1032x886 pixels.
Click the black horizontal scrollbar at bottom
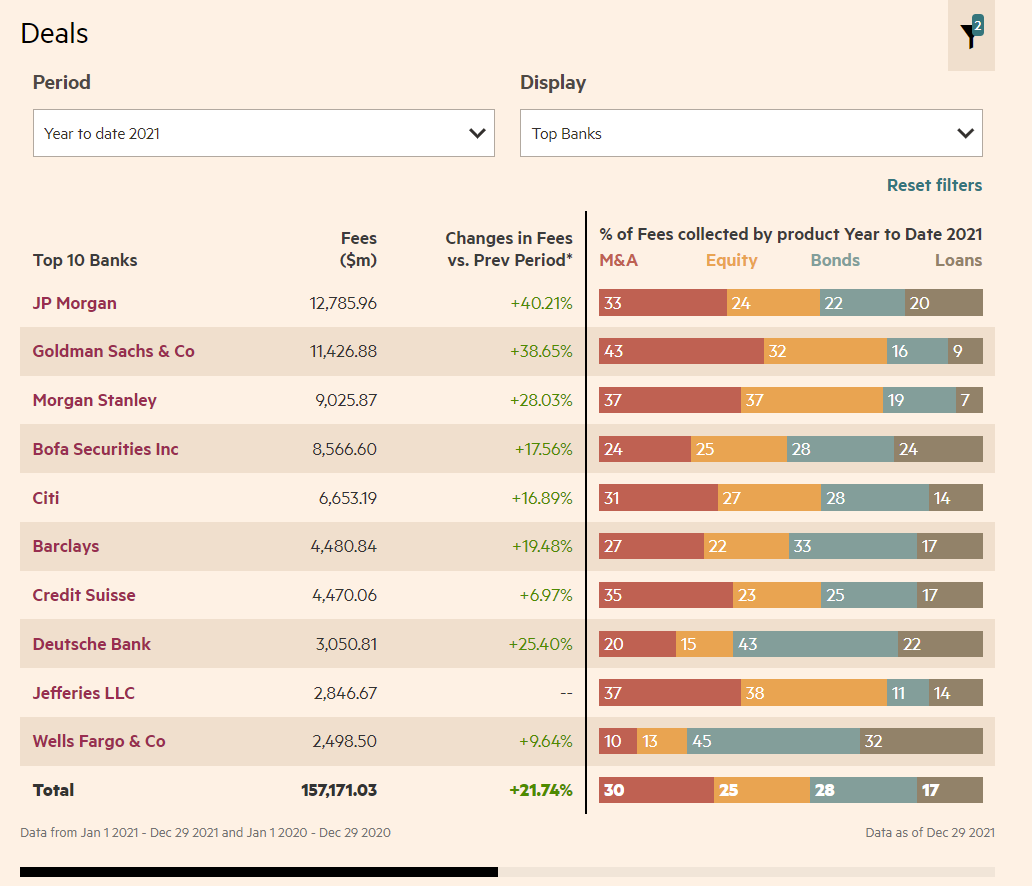[x=258, y=872]
